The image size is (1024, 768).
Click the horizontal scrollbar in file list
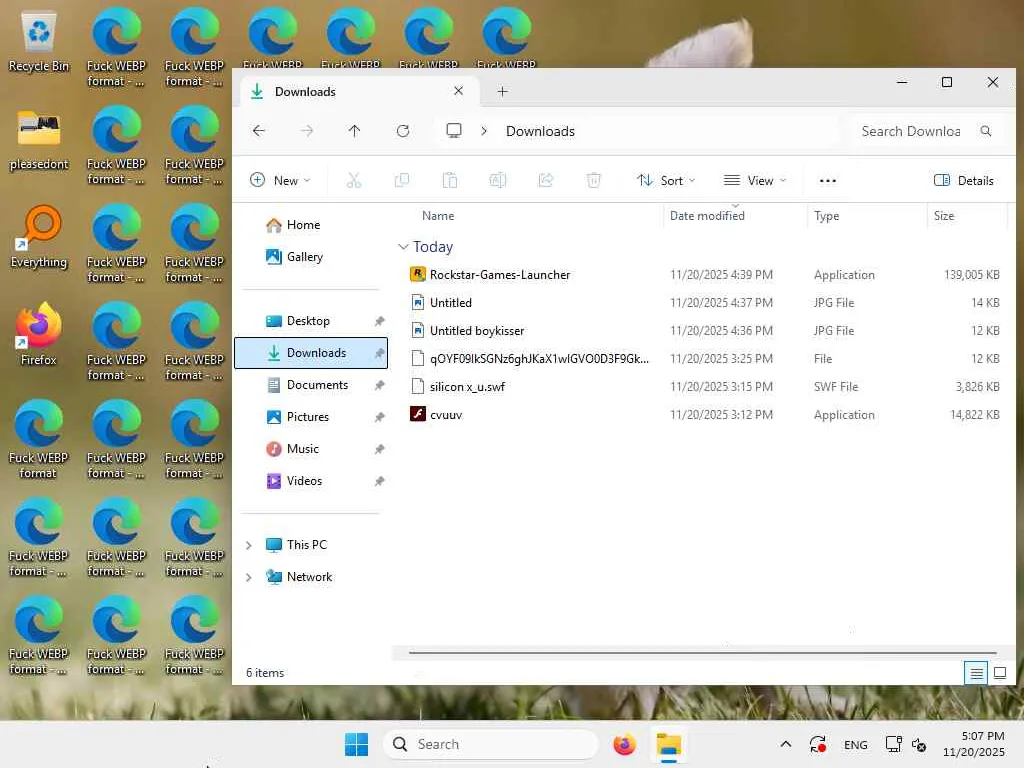point(702,652)
